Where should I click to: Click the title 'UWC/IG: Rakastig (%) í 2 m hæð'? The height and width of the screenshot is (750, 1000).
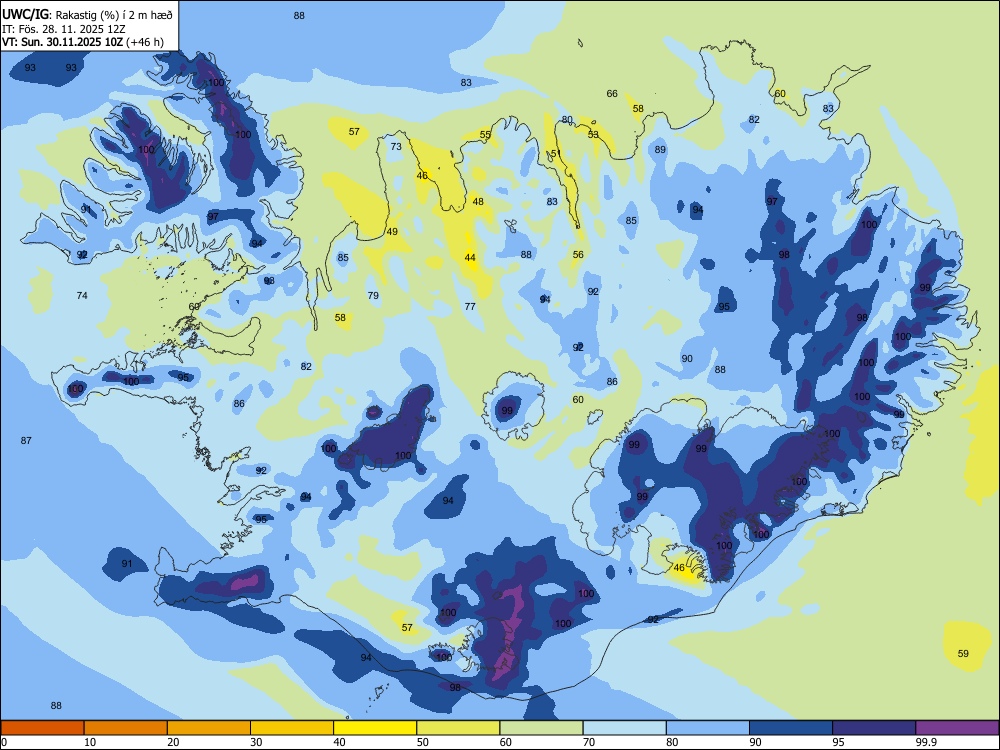tap(87, 14)
